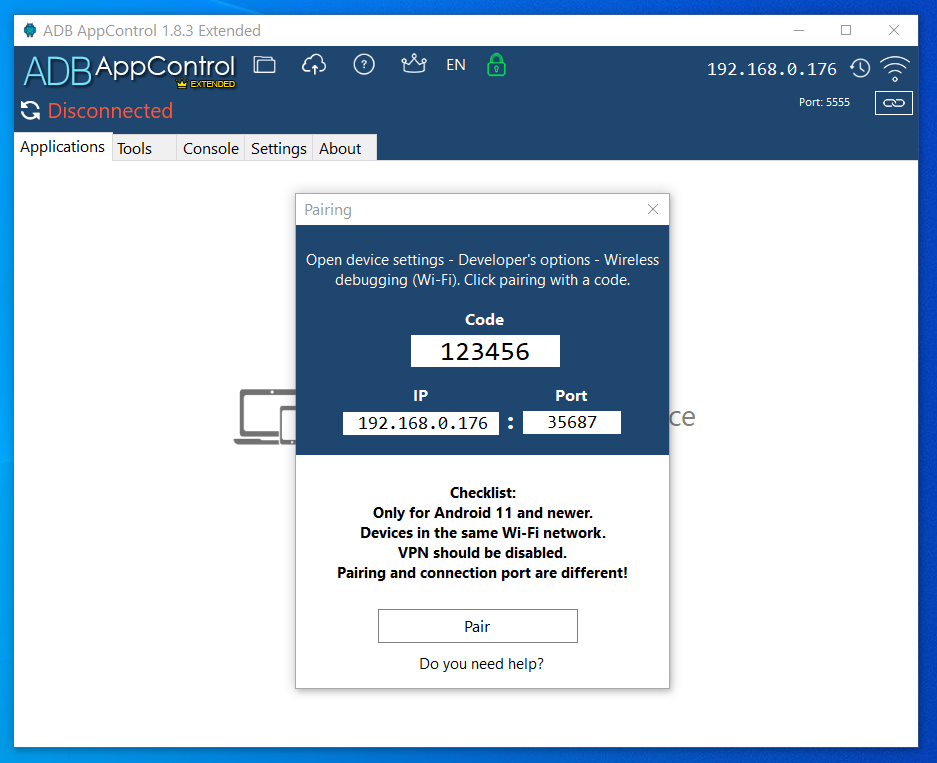The height and width of the screenshot is (763, 937).
Task: Open the About tab
Action: tap(344, 148)
